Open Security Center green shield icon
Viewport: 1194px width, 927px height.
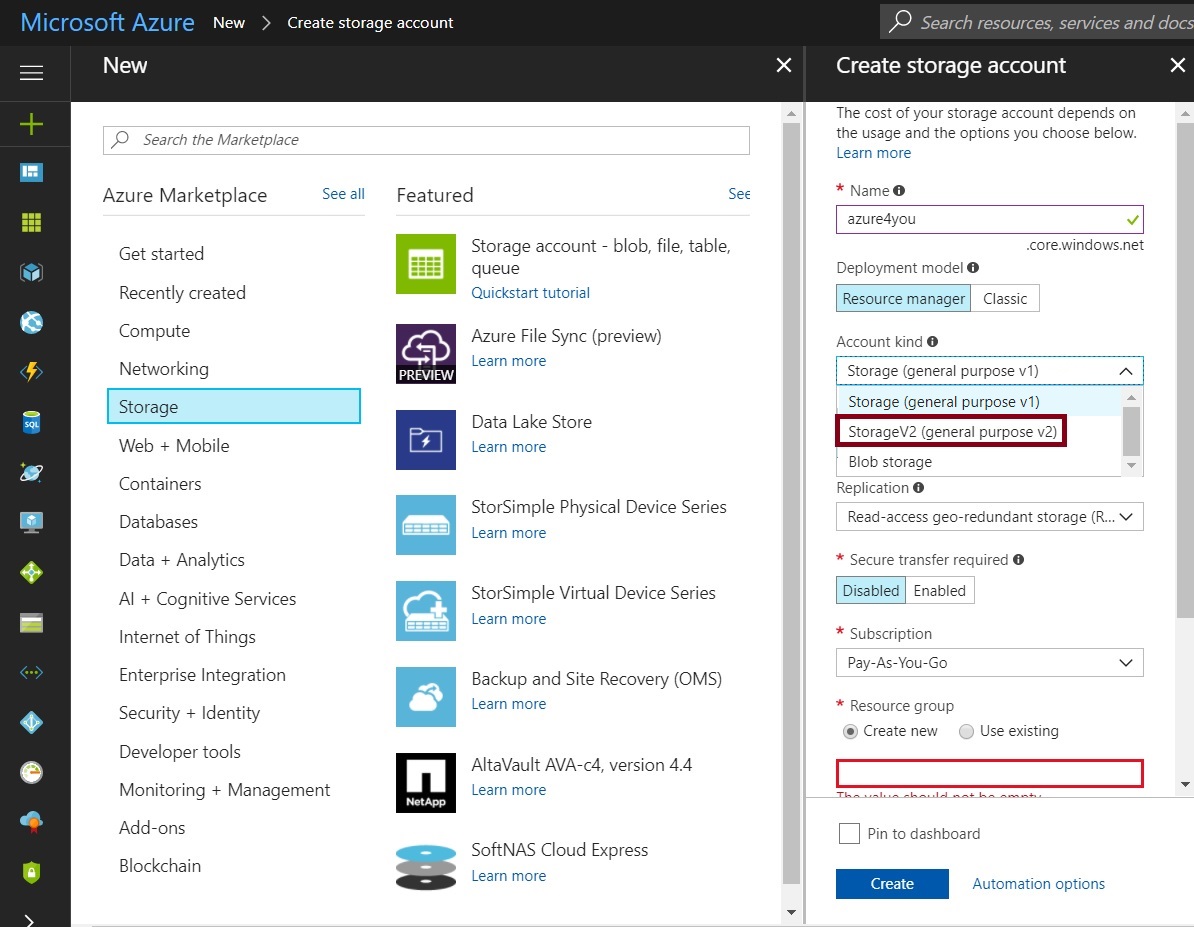pos(31,872)
